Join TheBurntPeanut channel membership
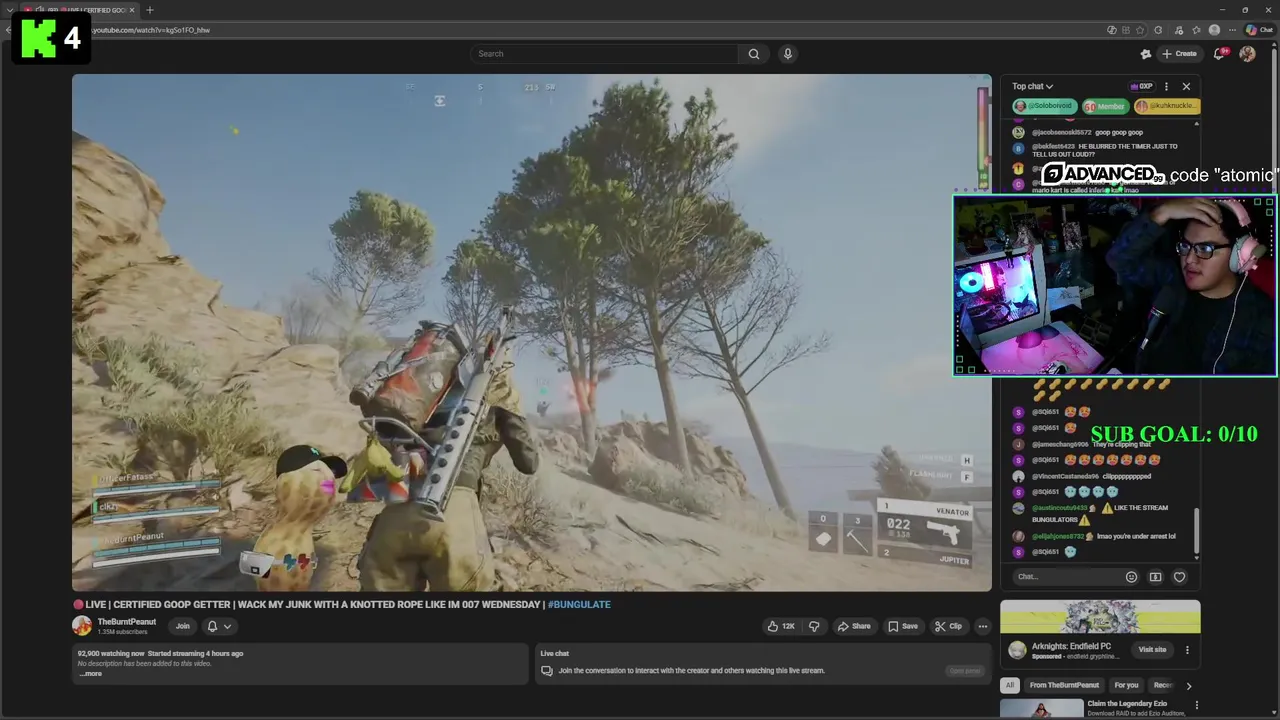 coord(183,626)
